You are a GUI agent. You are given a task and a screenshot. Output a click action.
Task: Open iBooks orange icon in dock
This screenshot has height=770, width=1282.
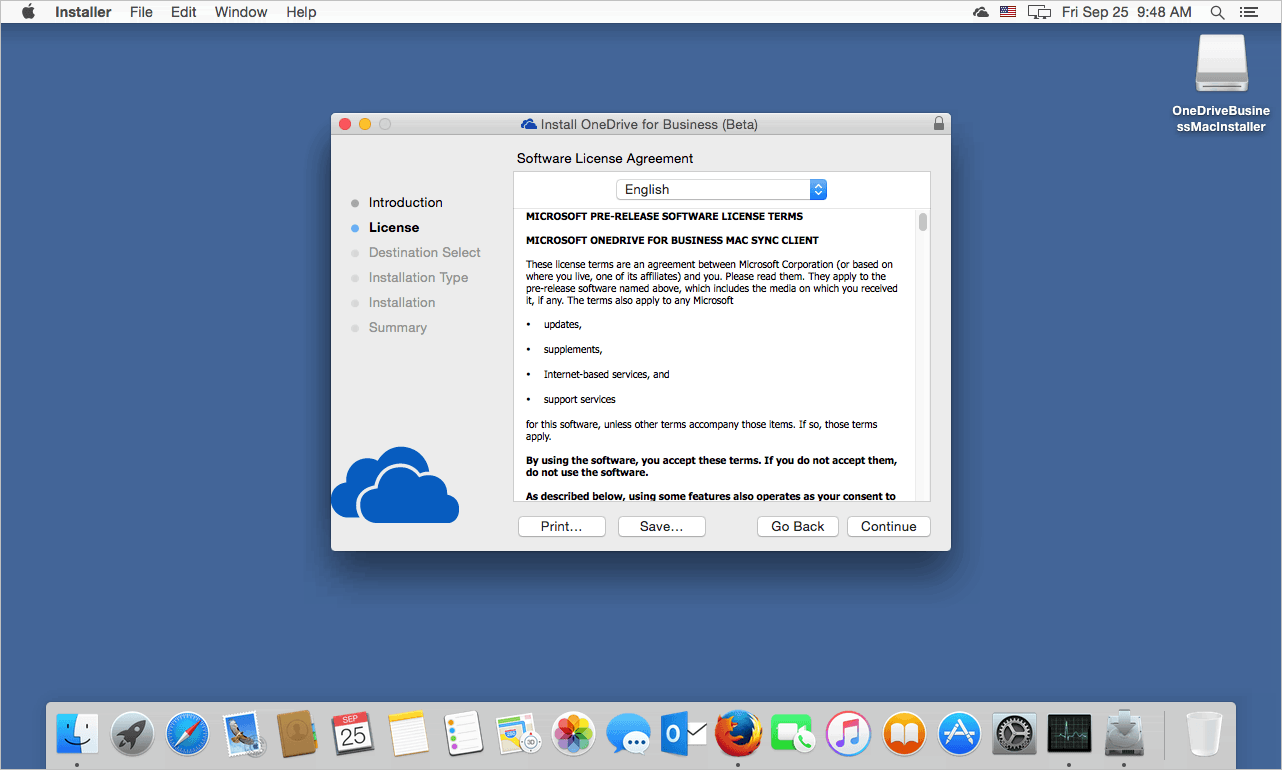tap(904, 734)
